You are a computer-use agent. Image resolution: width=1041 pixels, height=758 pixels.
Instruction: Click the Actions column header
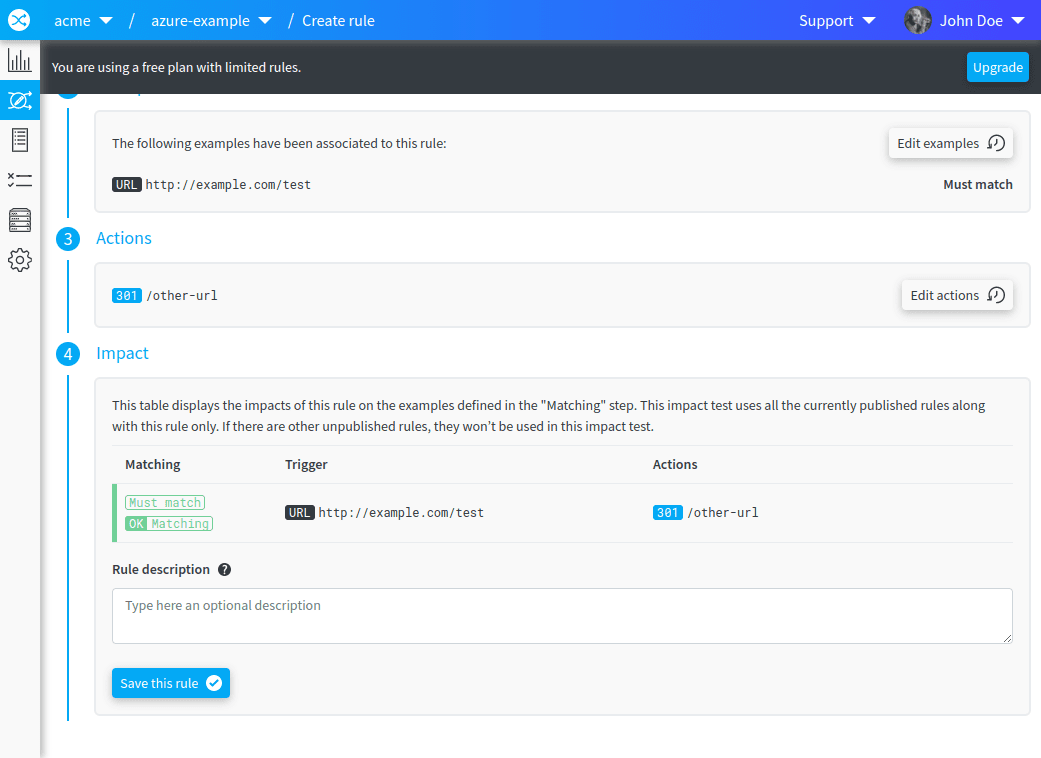pyautogui.click(x=675, y=464)
